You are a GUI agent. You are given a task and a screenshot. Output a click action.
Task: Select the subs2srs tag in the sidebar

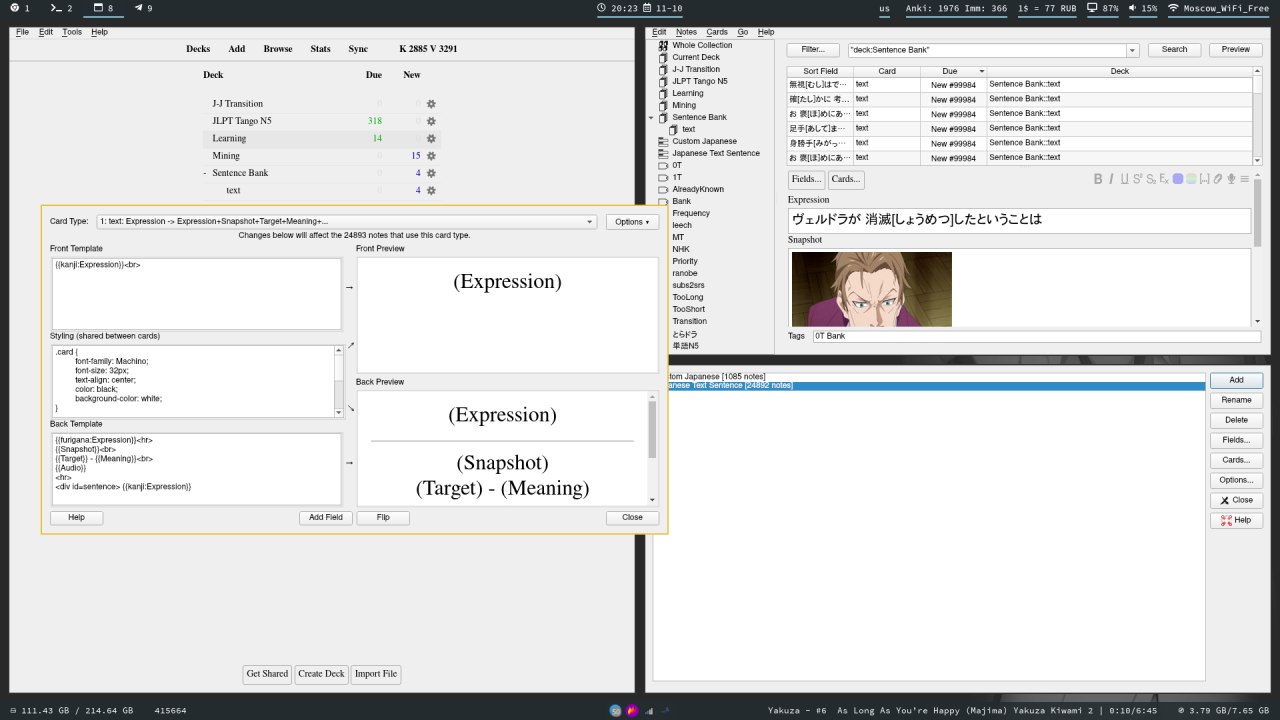[686, 285]
